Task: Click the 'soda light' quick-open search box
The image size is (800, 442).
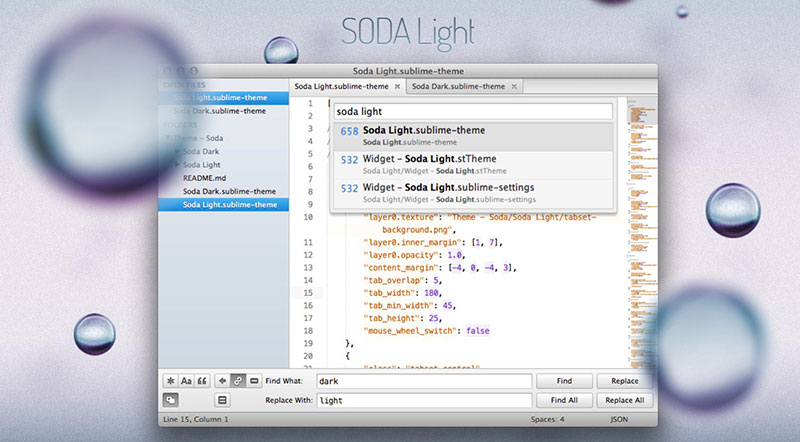Action: 473,111
